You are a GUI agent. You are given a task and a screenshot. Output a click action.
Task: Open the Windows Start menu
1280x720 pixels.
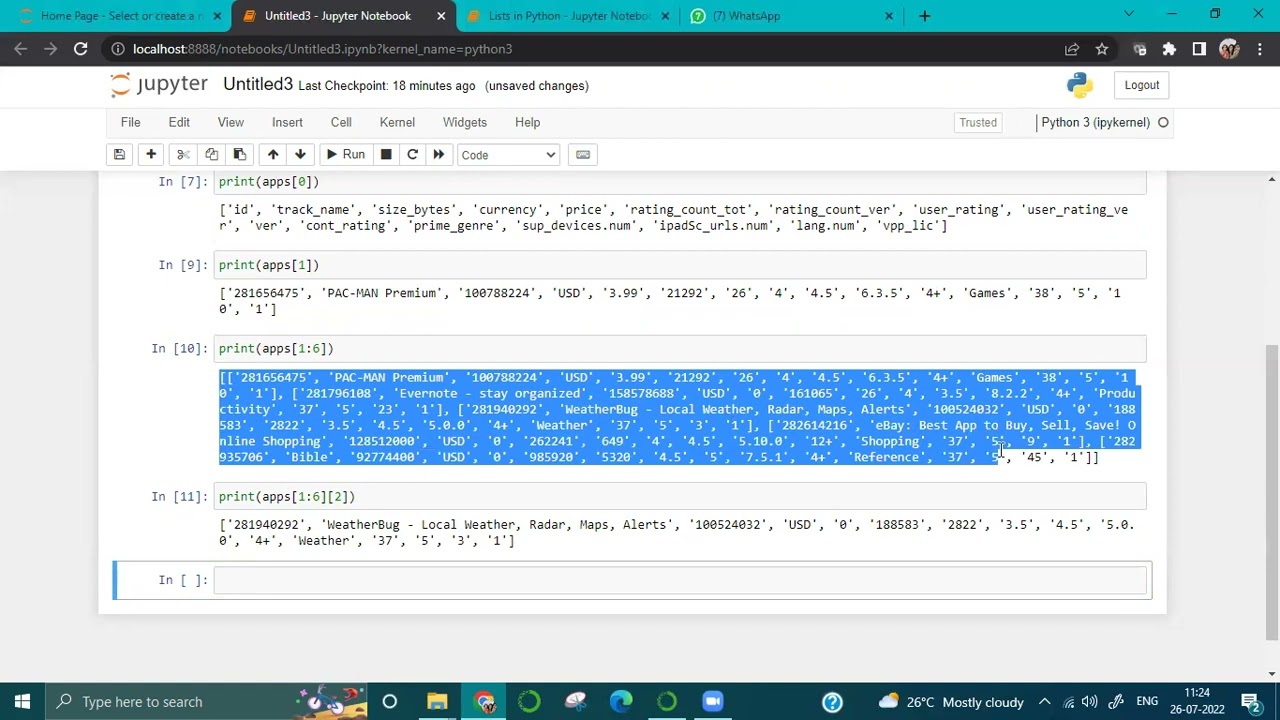point(22,701)
